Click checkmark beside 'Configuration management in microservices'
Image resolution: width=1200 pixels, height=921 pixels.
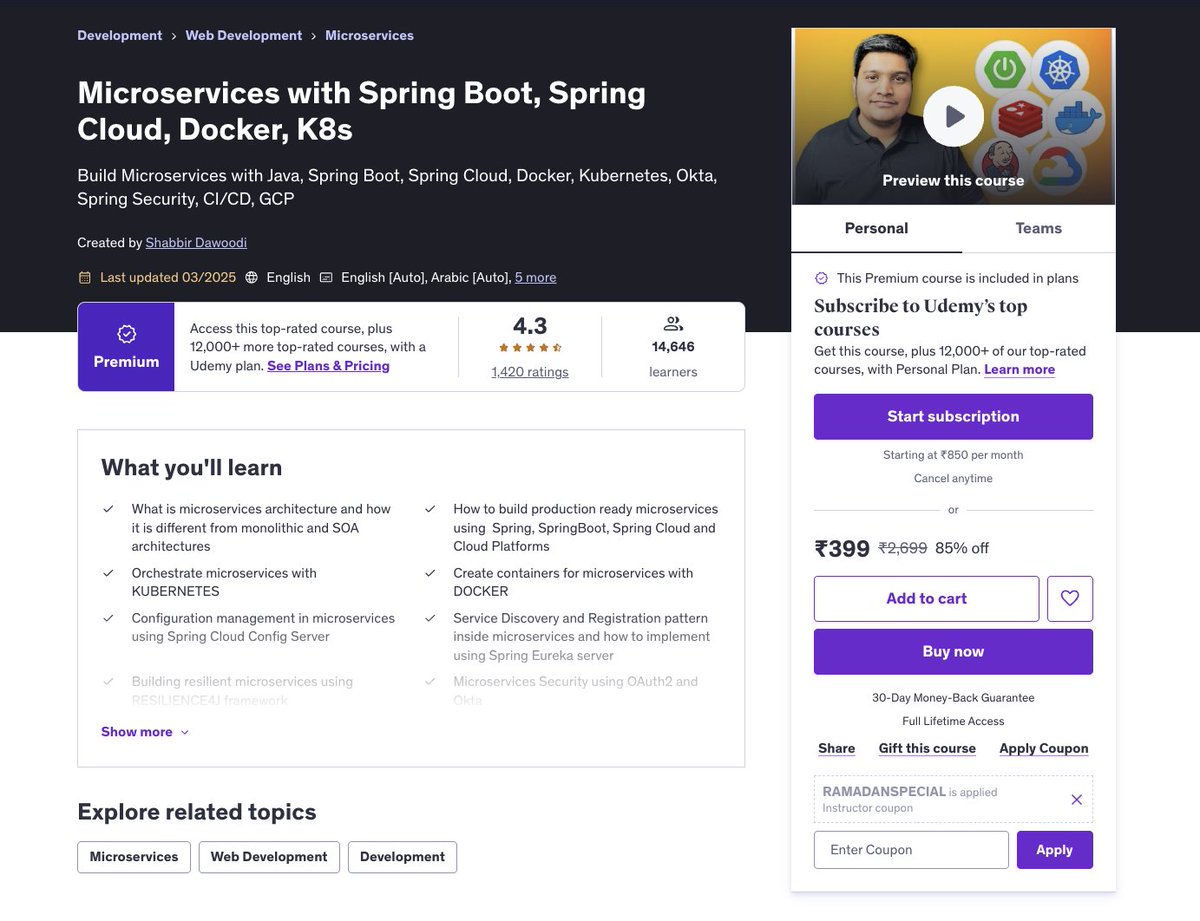tap(108, 618)
